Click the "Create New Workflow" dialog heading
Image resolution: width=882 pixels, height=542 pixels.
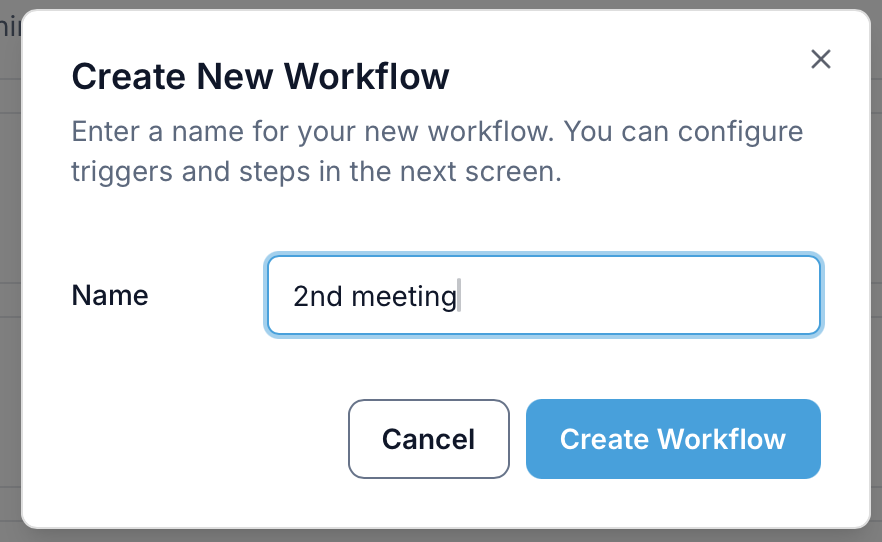click(260, 76)
